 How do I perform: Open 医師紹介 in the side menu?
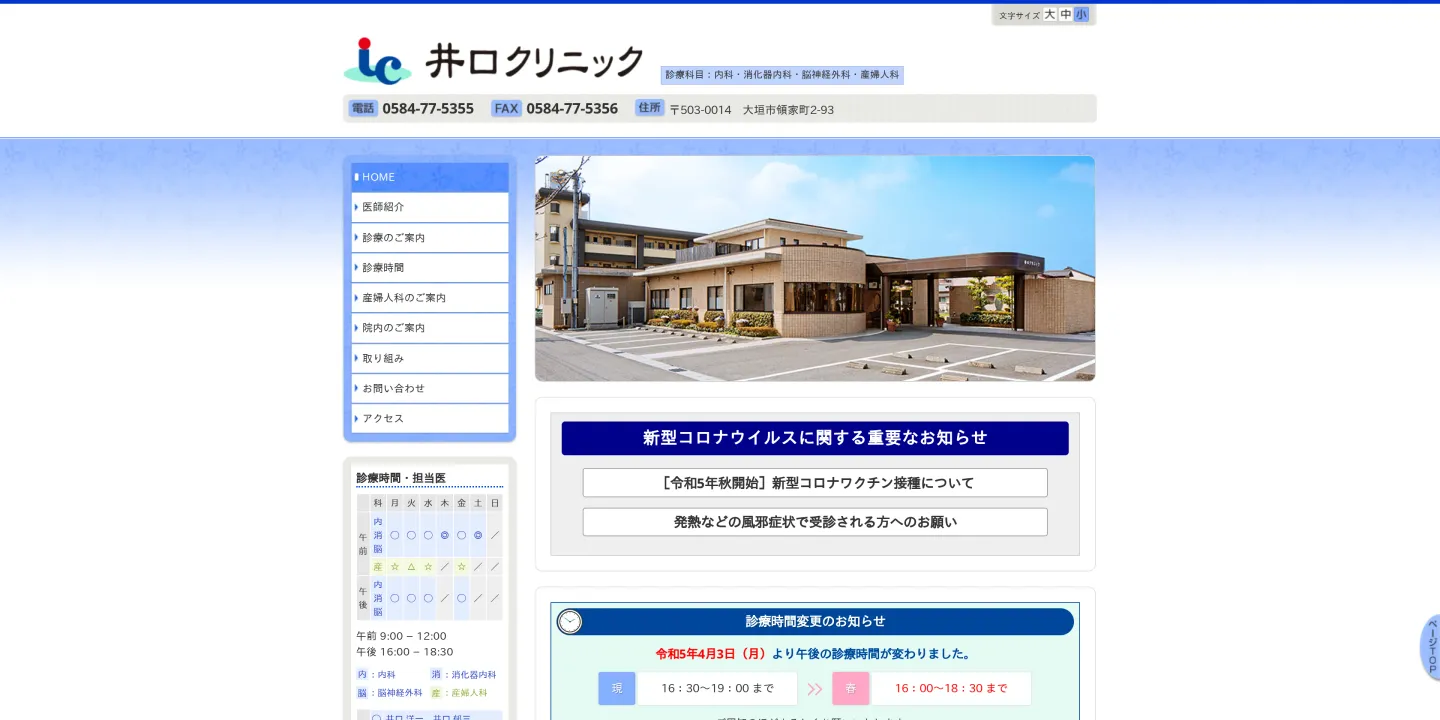430,207
